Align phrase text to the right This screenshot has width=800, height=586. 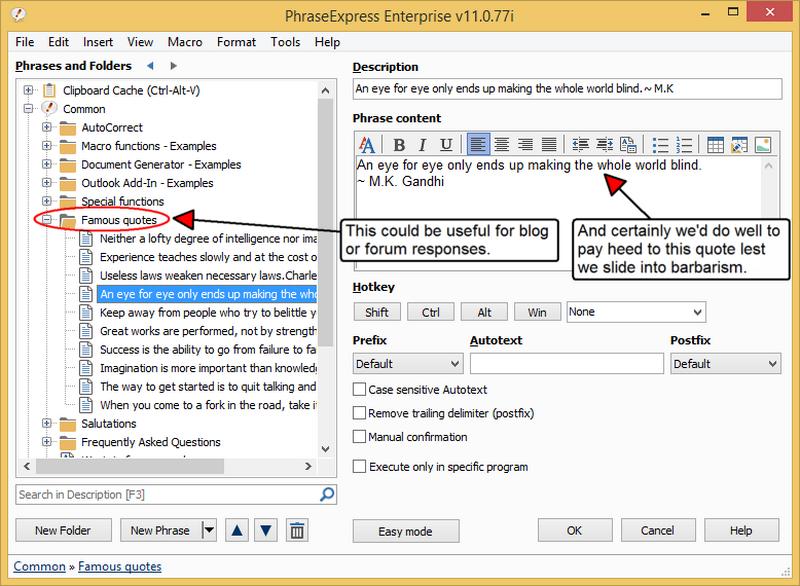[x=525, y=145]
